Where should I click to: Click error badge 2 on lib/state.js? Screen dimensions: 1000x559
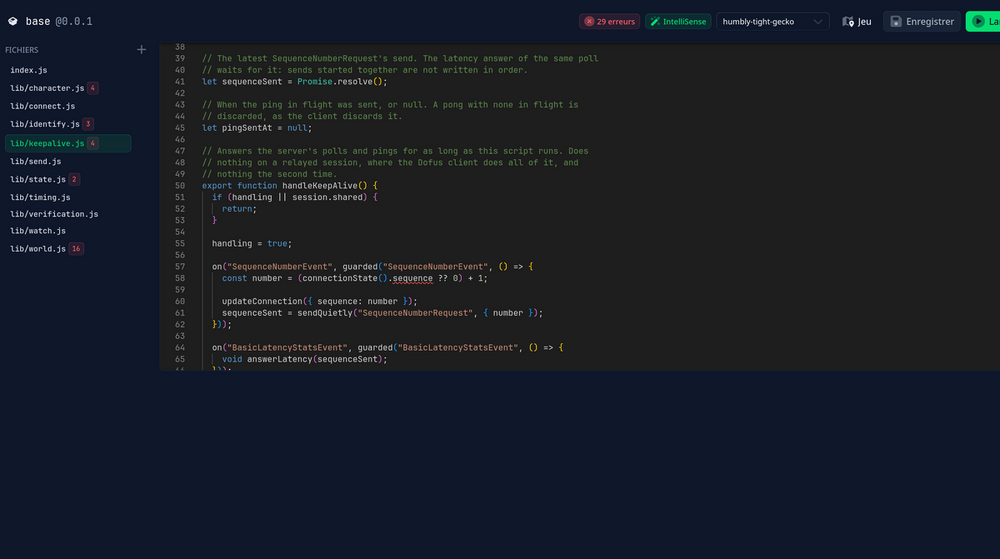point(74,179)
